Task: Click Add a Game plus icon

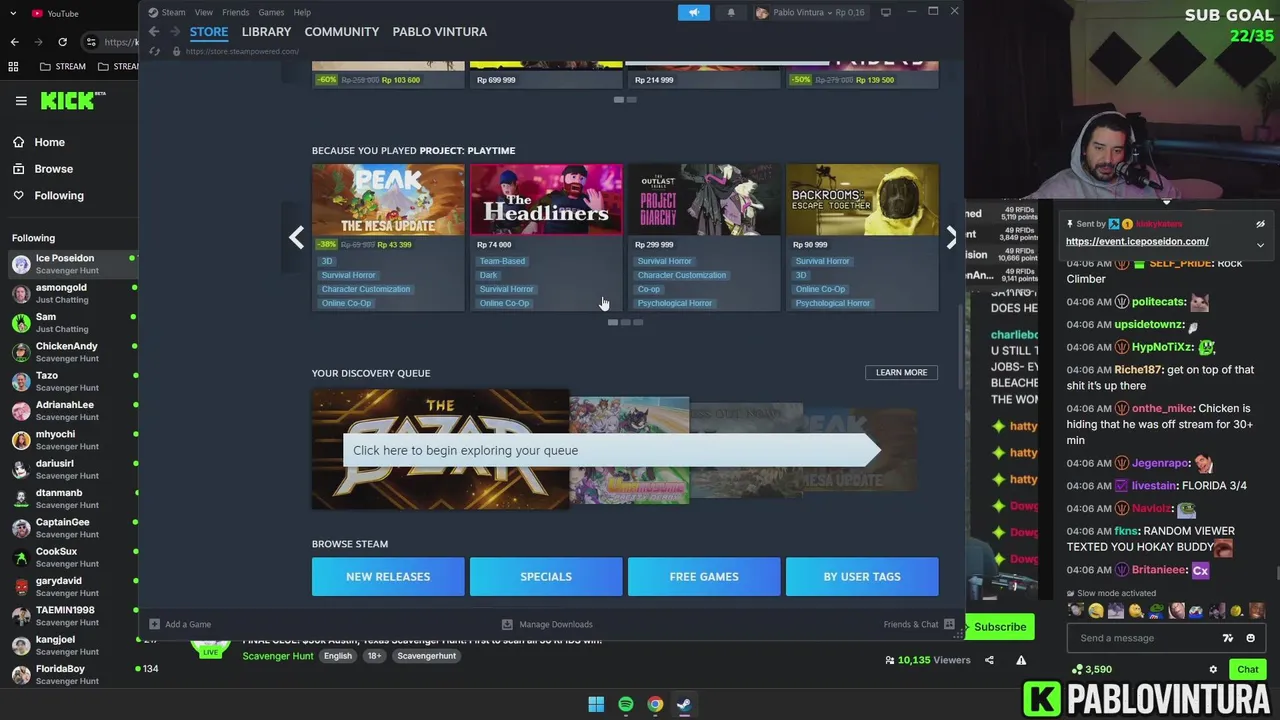Action: pos(154,624)
